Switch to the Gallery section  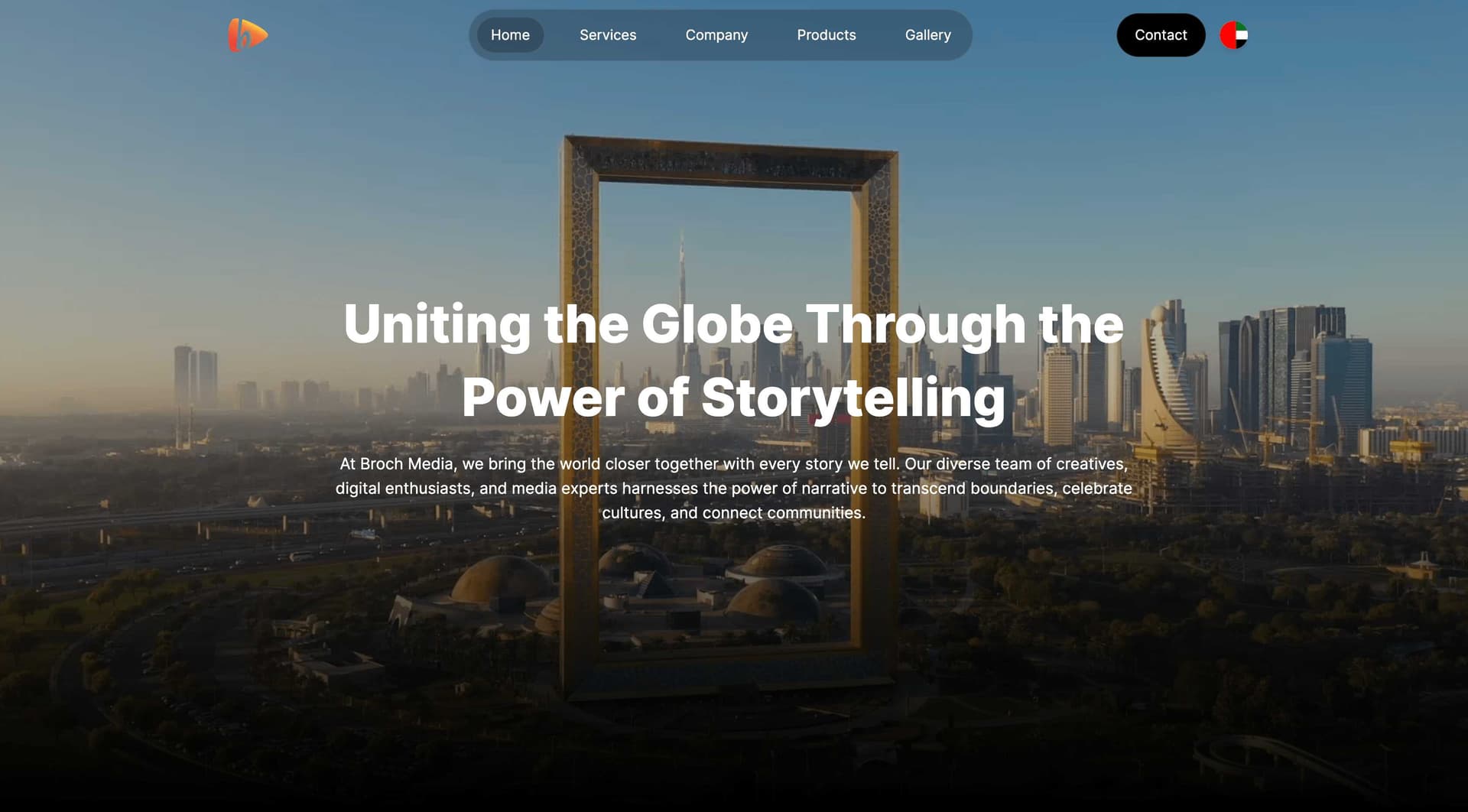pos(927,35)
